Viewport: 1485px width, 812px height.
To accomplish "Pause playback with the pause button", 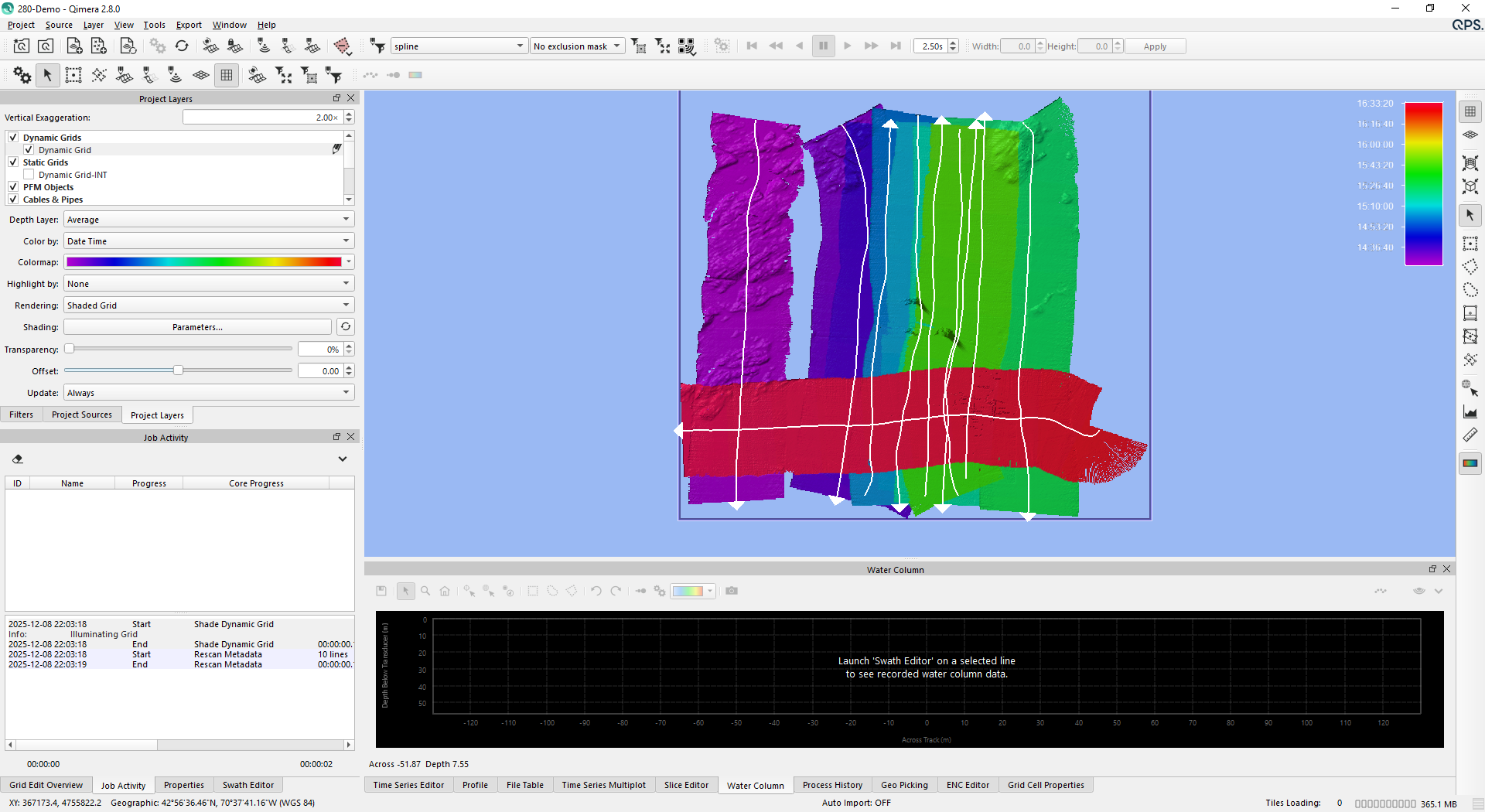I will [x=823, y=46].
